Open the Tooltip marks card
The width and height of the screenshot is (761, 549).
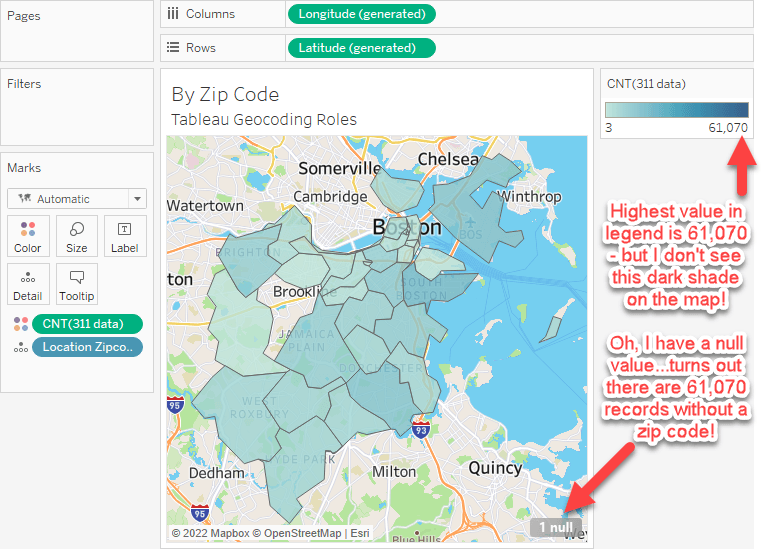77,284
